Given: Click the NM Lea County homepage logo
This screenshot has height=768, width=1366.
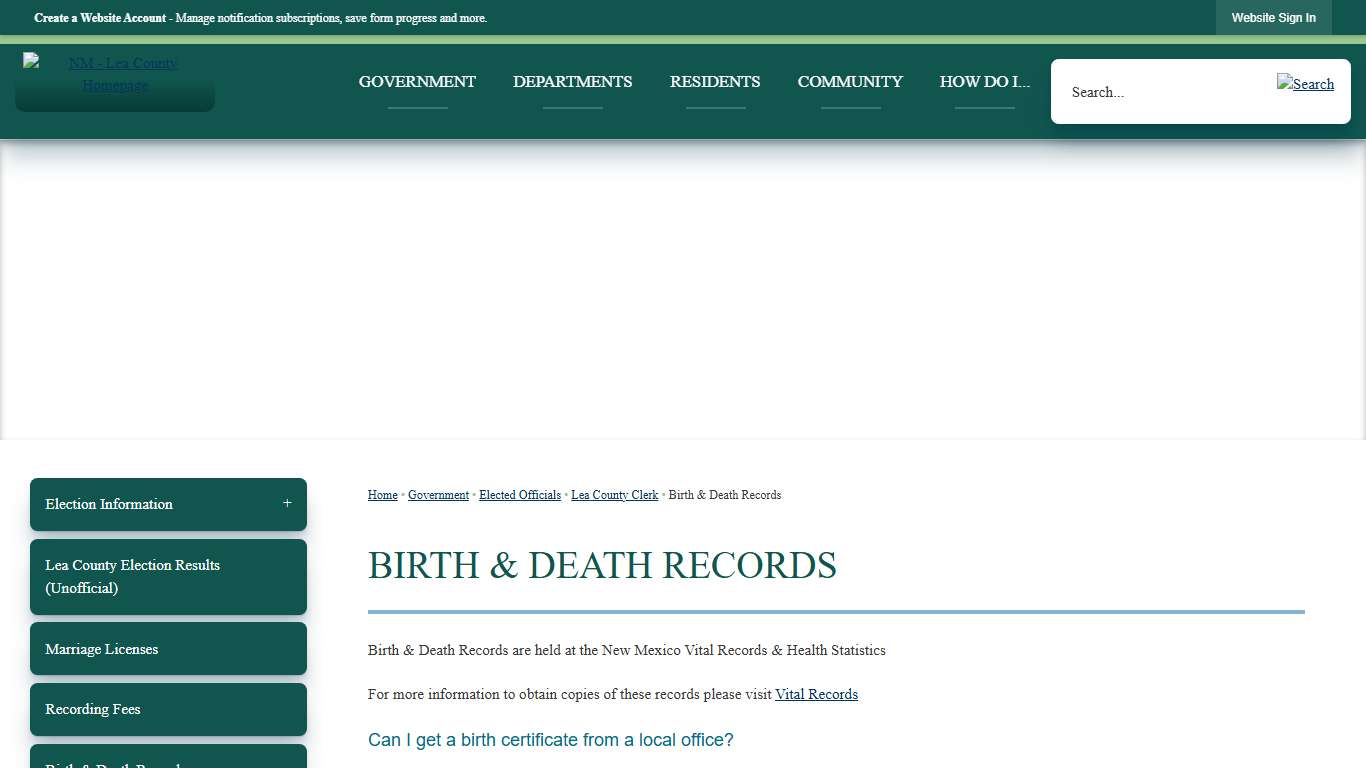Looking at the screenshot, I should click(x=114, y=74).
